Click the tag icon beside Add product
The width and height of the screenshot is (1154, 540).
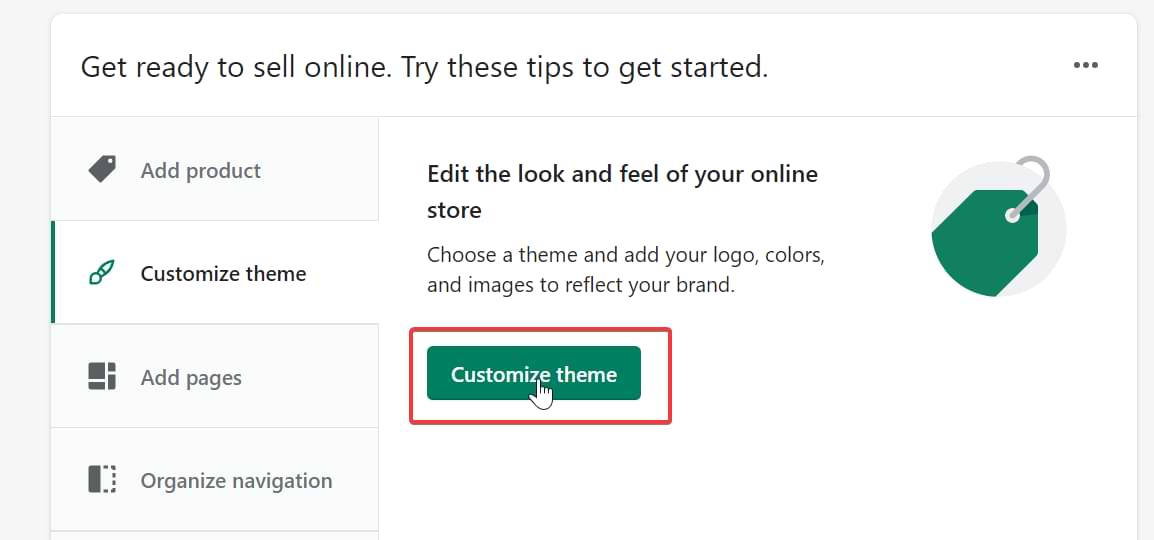tap(102, 169)
